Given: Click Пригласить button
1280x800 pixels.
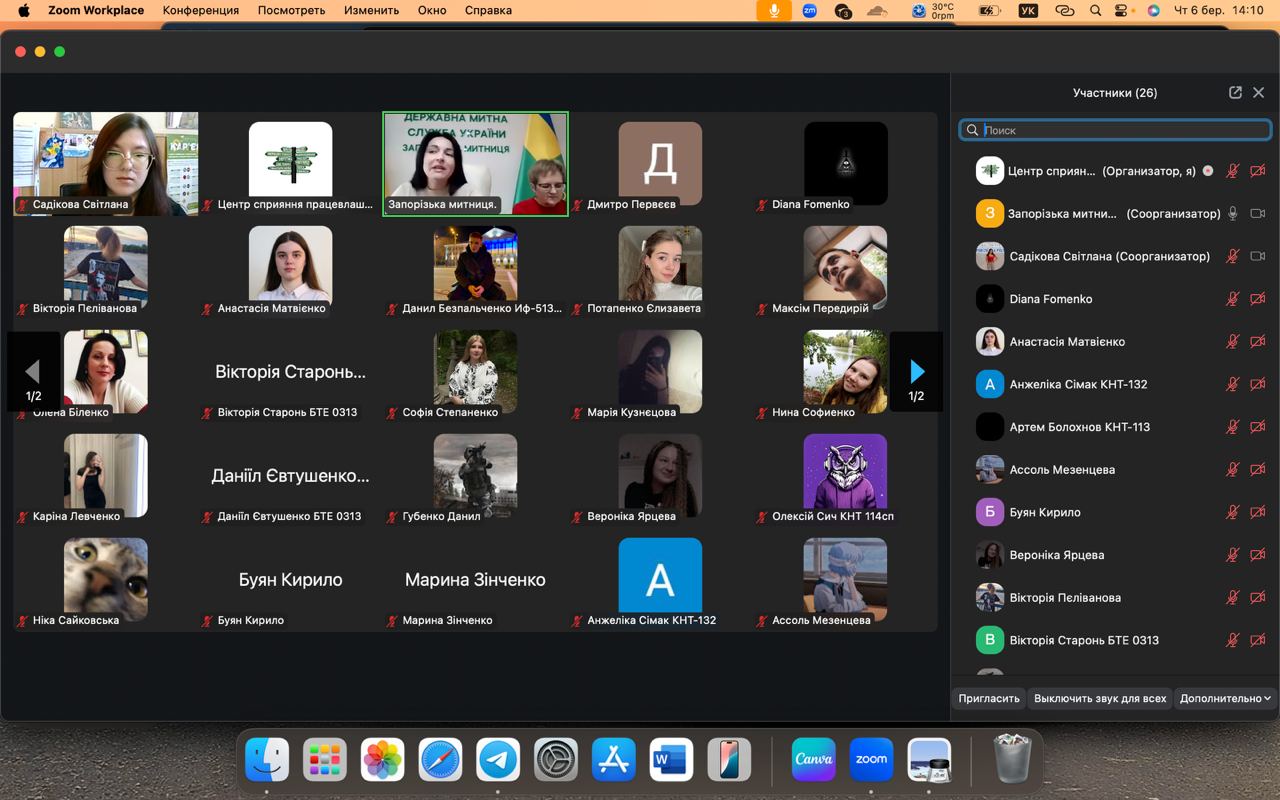Looking at the screenshot, I should coord(989,698).
